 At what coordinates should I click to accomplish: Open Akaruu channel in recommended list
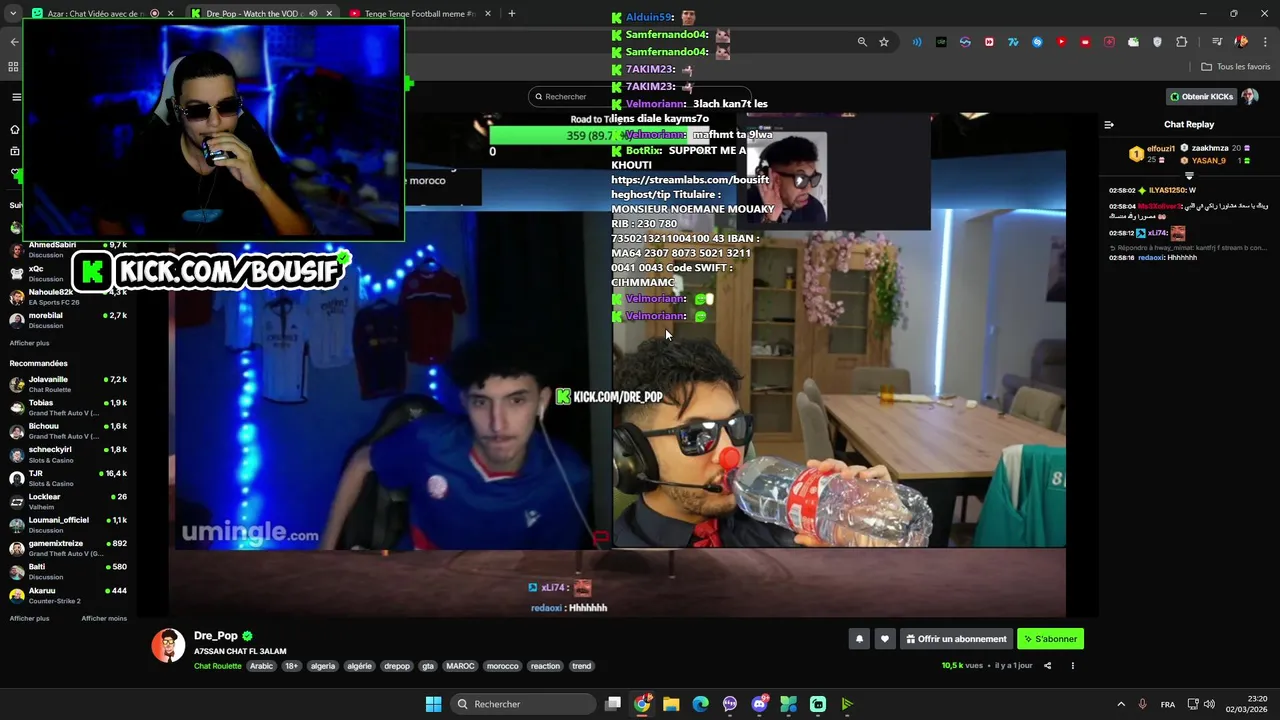pos(68,595)
